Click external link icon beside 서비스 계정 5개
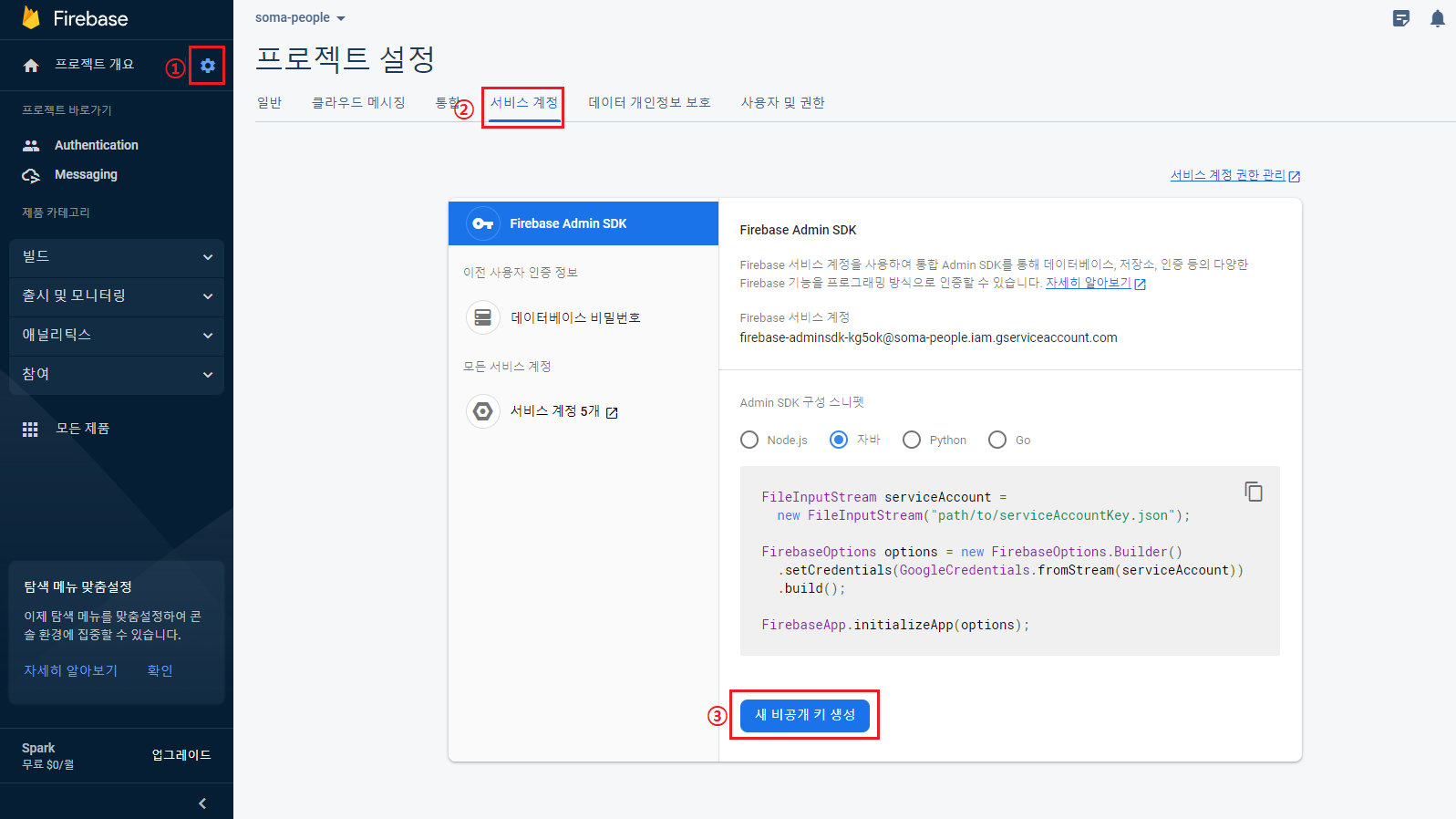This screenshot has width=1456, height=819. (x=612, y=412)
